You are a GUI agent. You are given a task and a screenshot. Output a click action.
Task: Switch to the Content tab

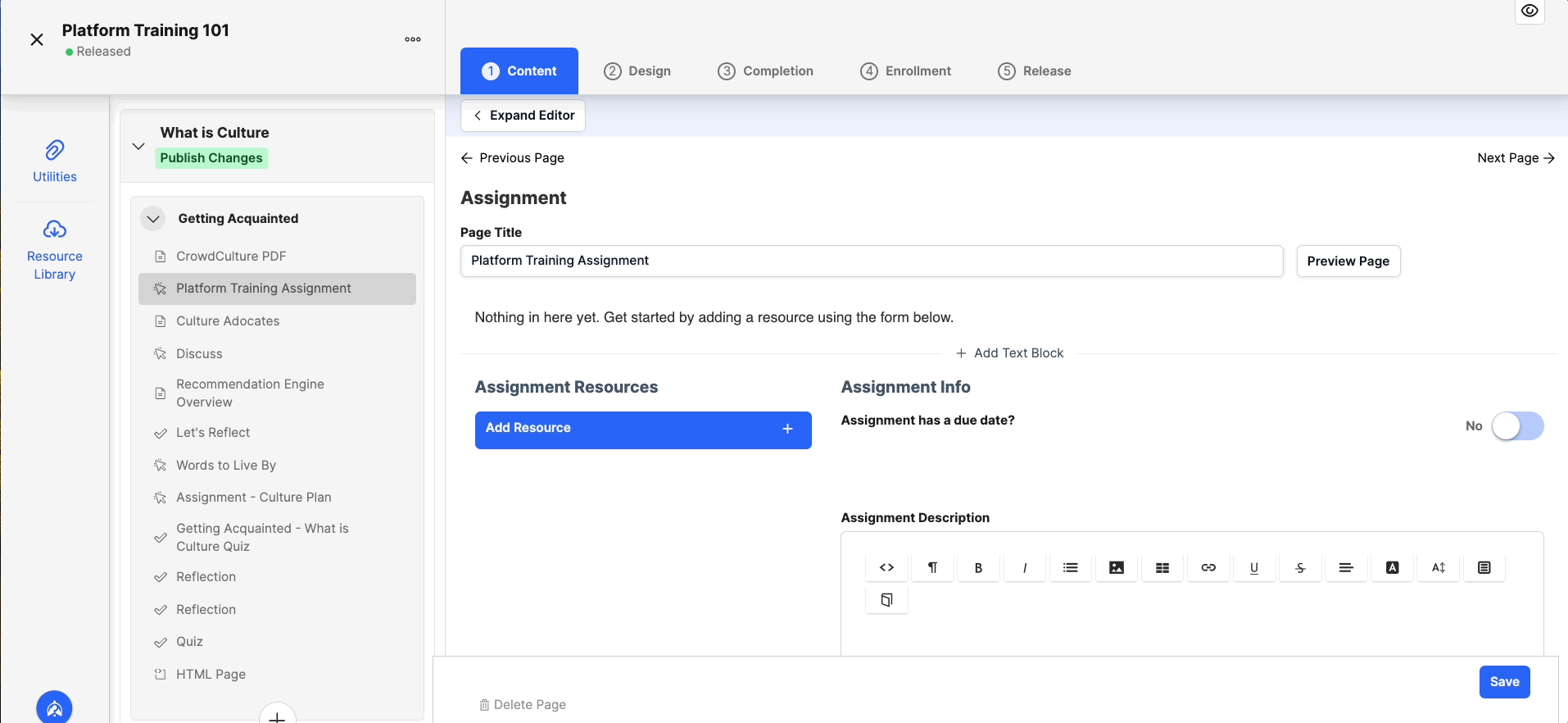(519, 71)
